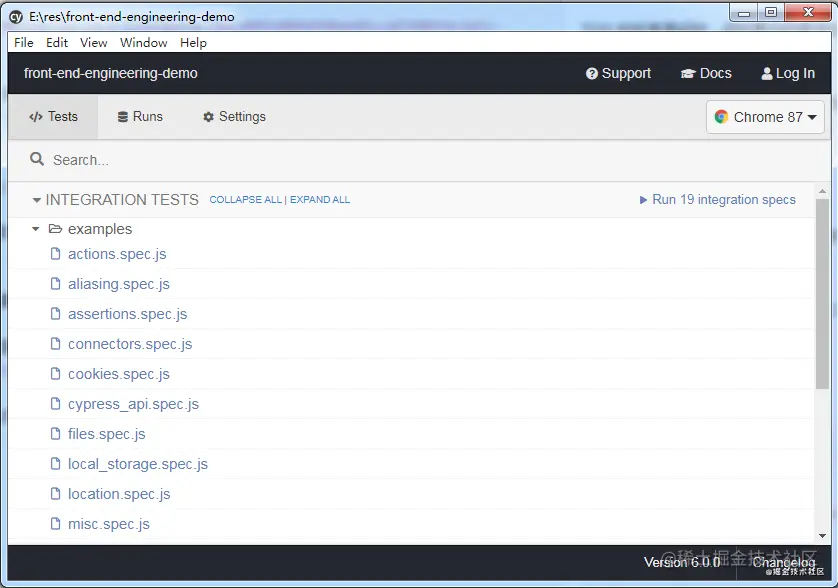Open the Help menu
838x588 pixels.
[193, 43]
